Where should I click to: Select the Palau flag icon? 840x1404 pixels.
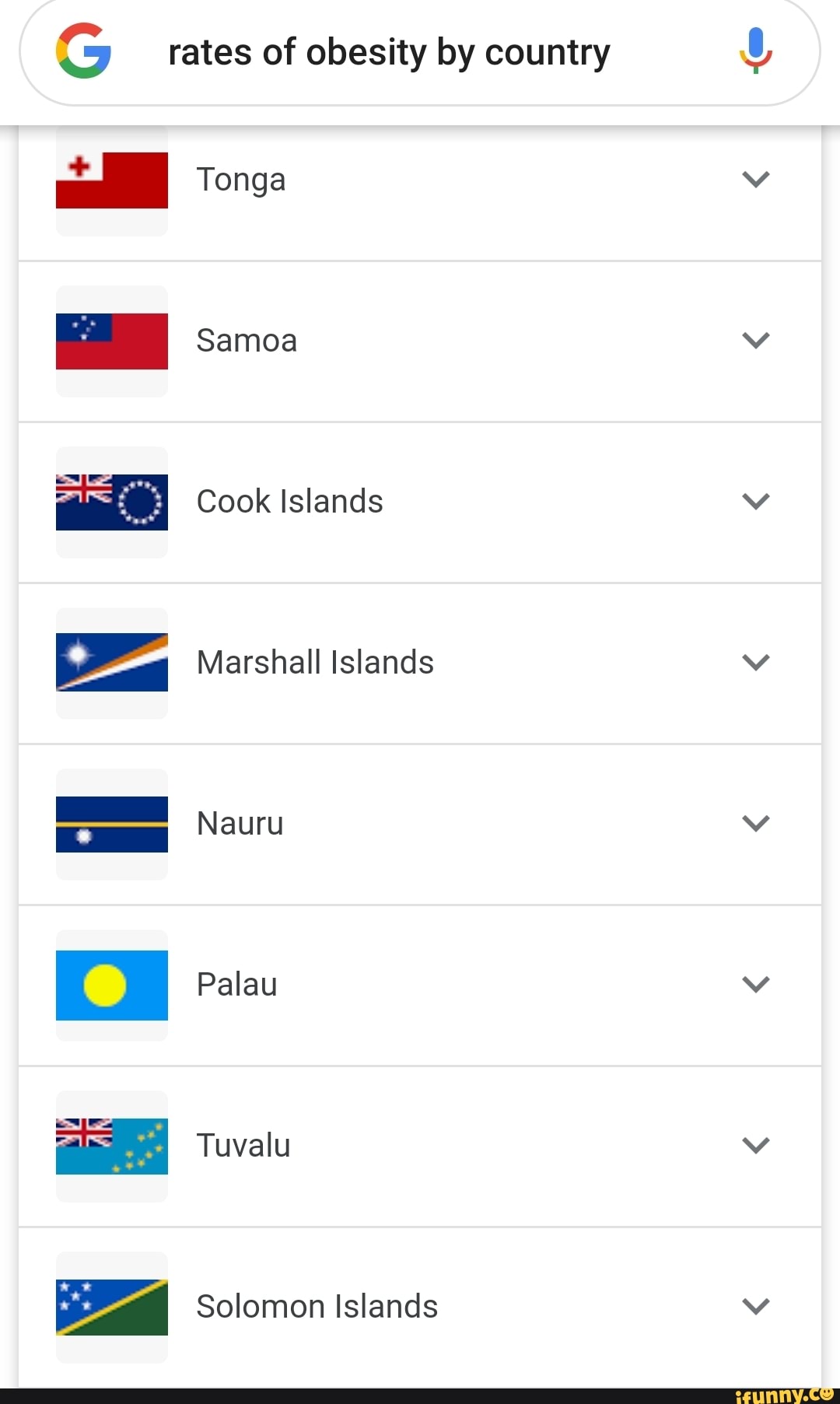pyautogui.click(x=111, y=985)
